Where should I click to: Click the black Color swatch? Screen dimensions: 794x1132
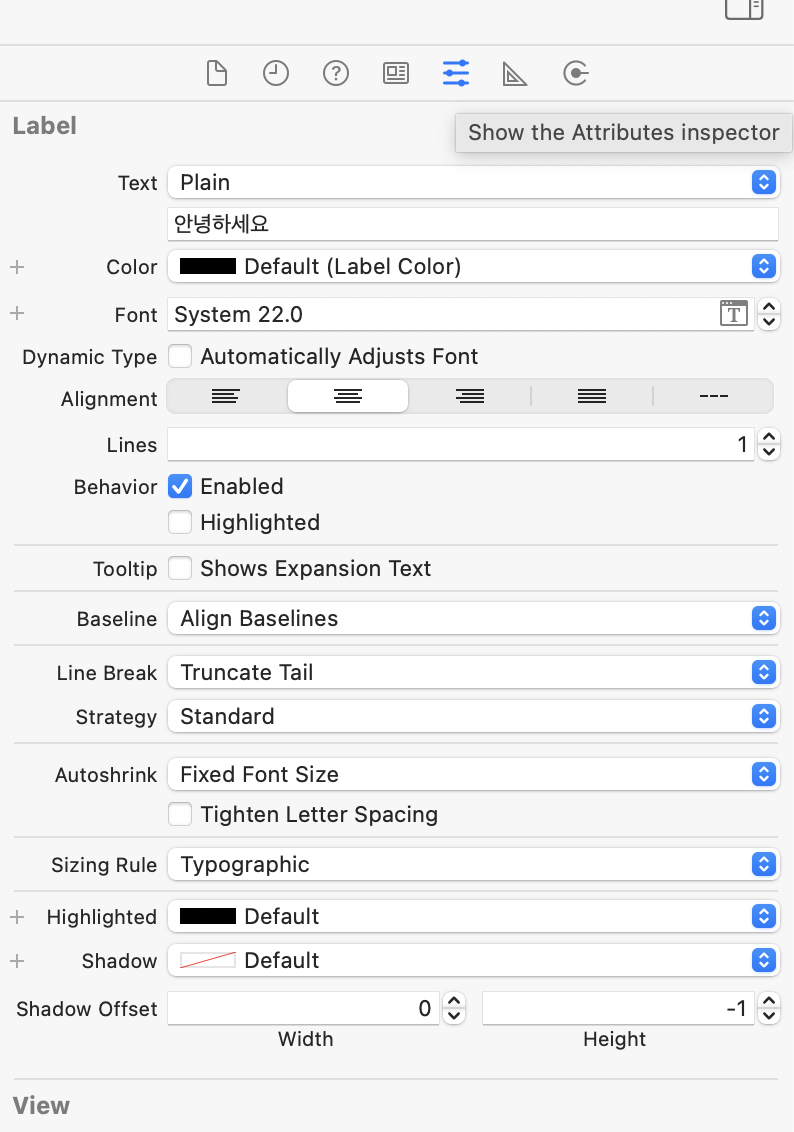tap(208, 266)
